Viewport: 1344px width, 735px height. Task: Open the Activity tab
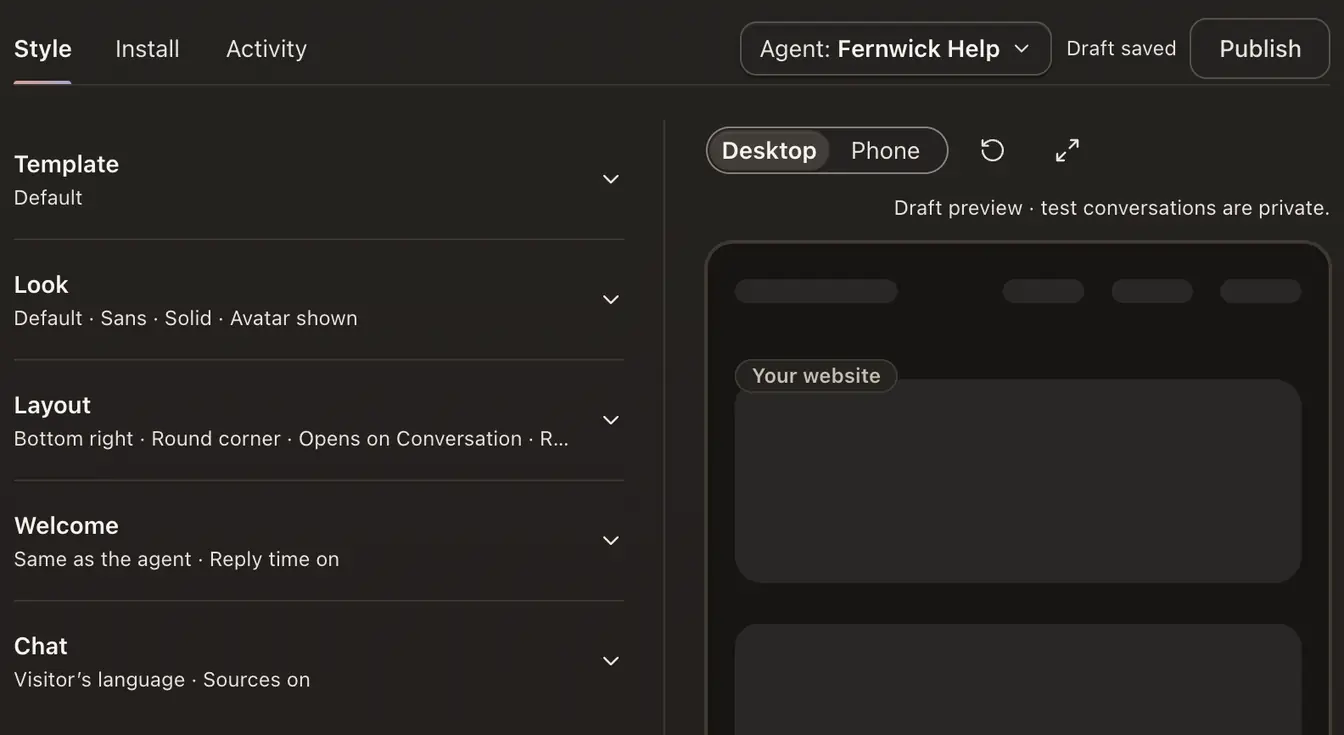tap(266, 49)
